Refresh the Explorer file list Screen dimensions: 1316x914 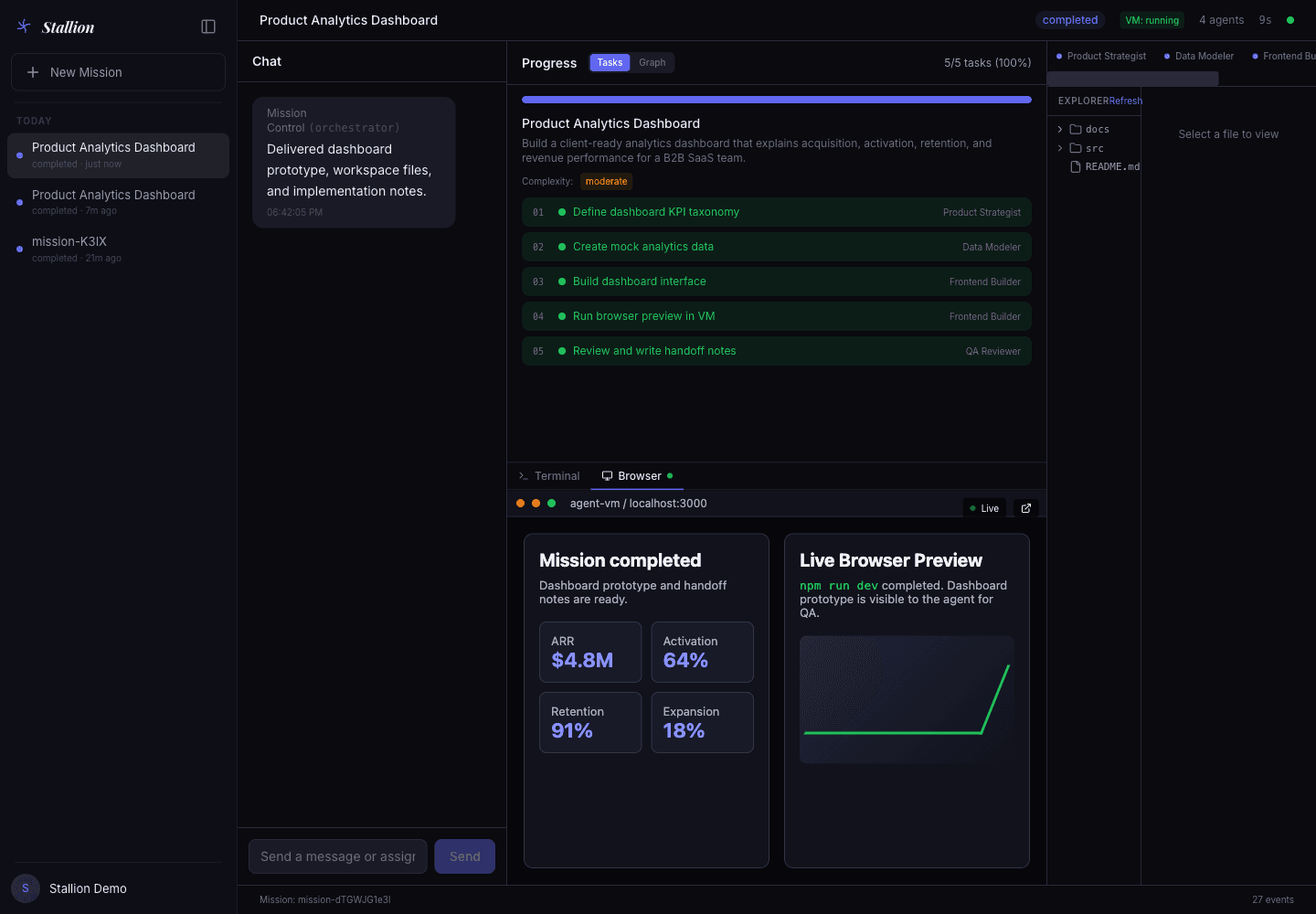point(1126,101)
